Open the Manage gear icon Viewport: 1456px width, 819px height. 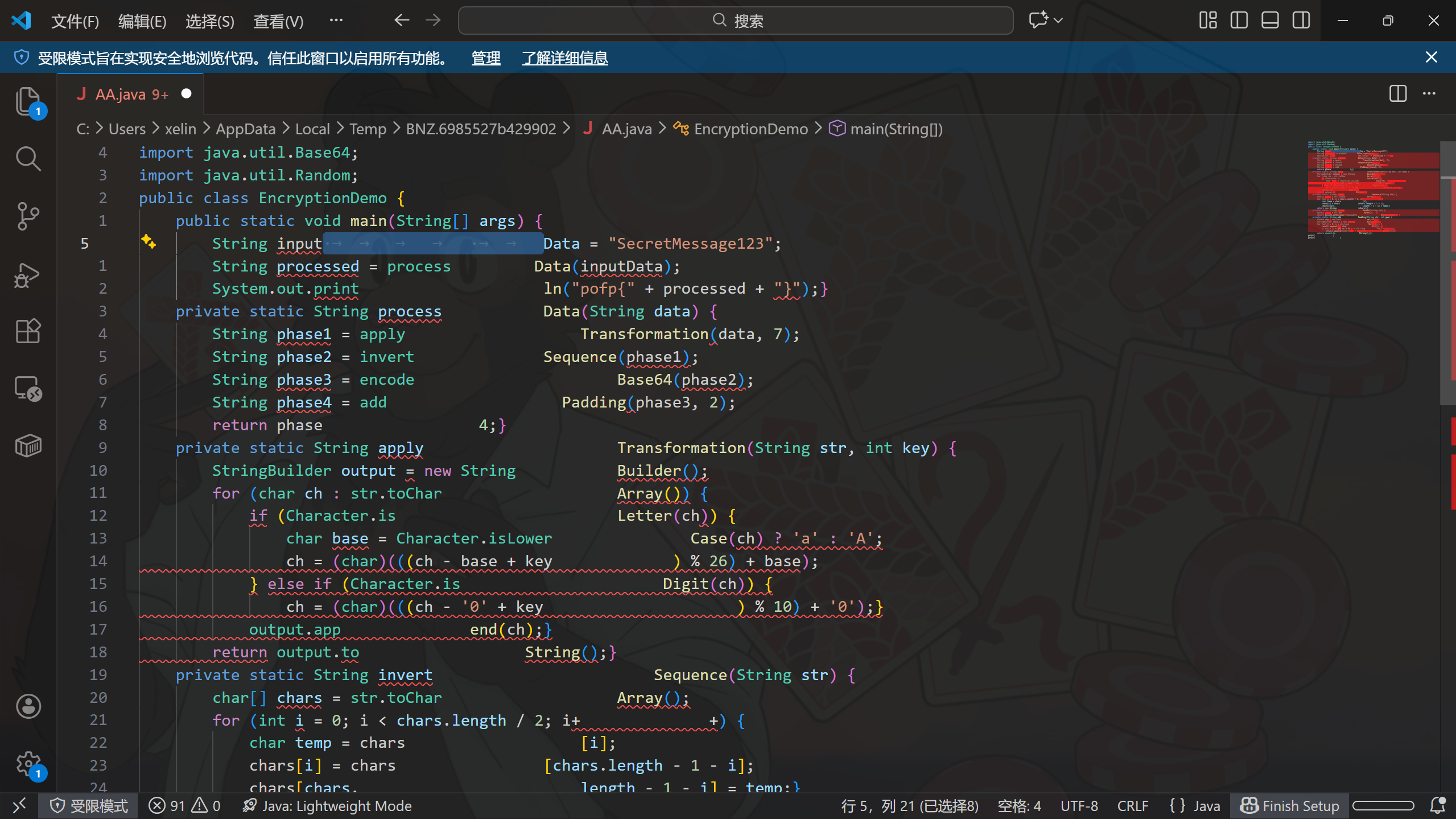pyautogui.click(x=28, y=764)
